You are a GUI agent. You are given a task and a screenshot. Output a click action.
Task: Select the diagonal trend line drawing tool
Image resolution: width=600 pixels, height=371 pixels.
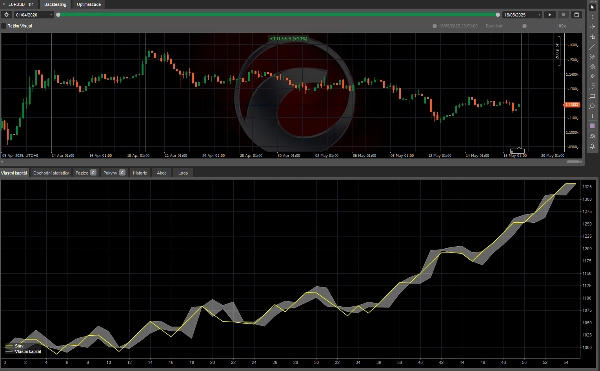coord(592,47)
